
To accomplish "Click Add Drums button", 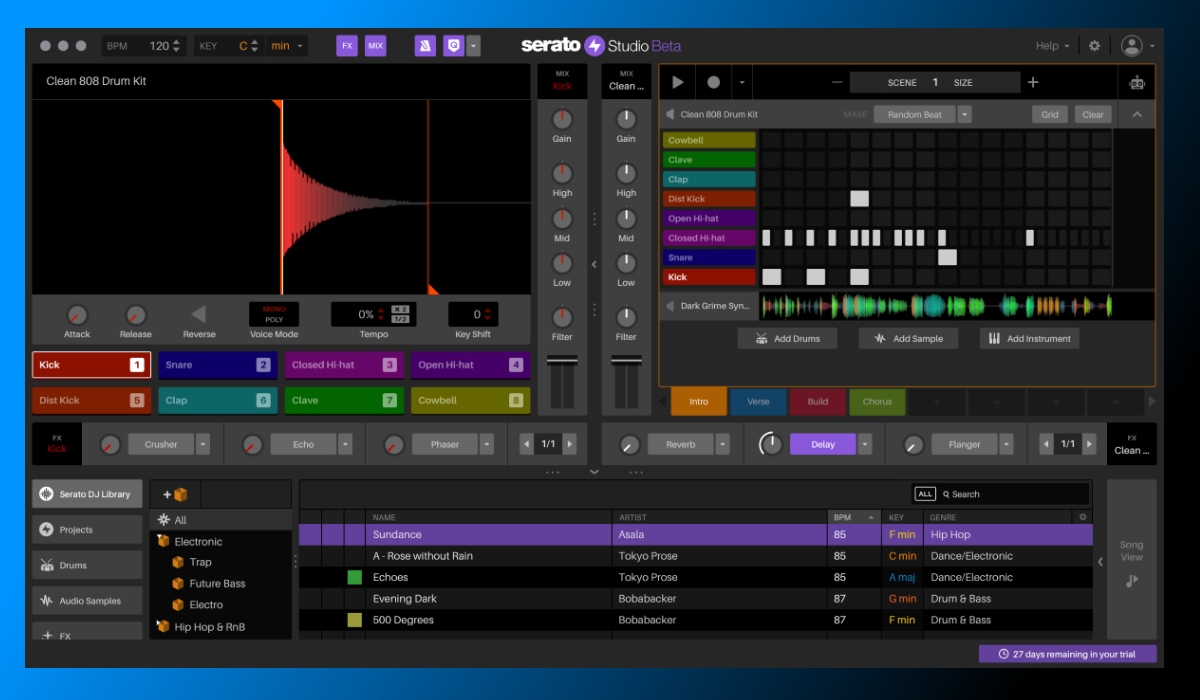I will 787,339.
